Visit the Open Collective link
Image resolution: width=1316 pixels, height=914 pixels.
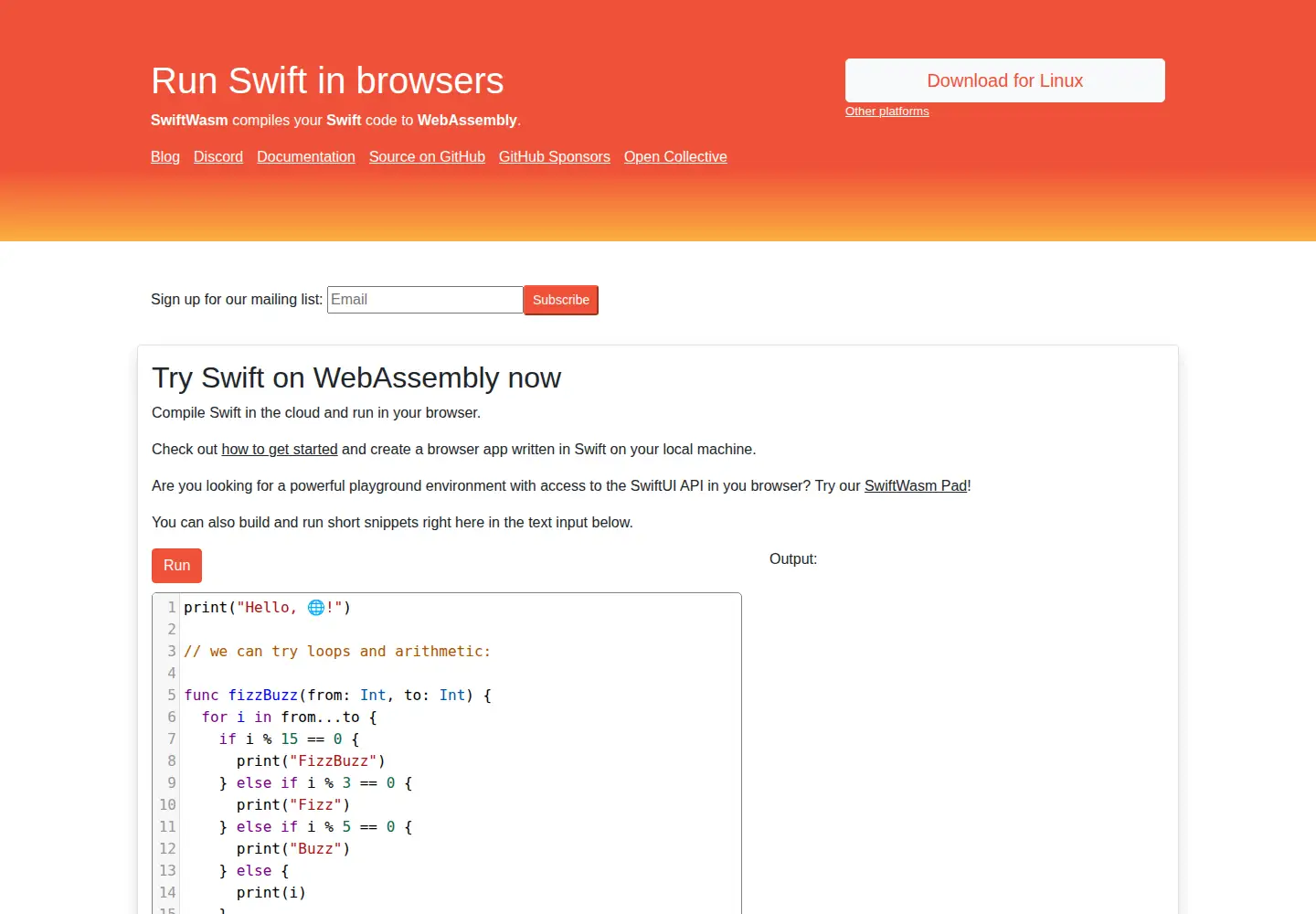tap(675, 157)
